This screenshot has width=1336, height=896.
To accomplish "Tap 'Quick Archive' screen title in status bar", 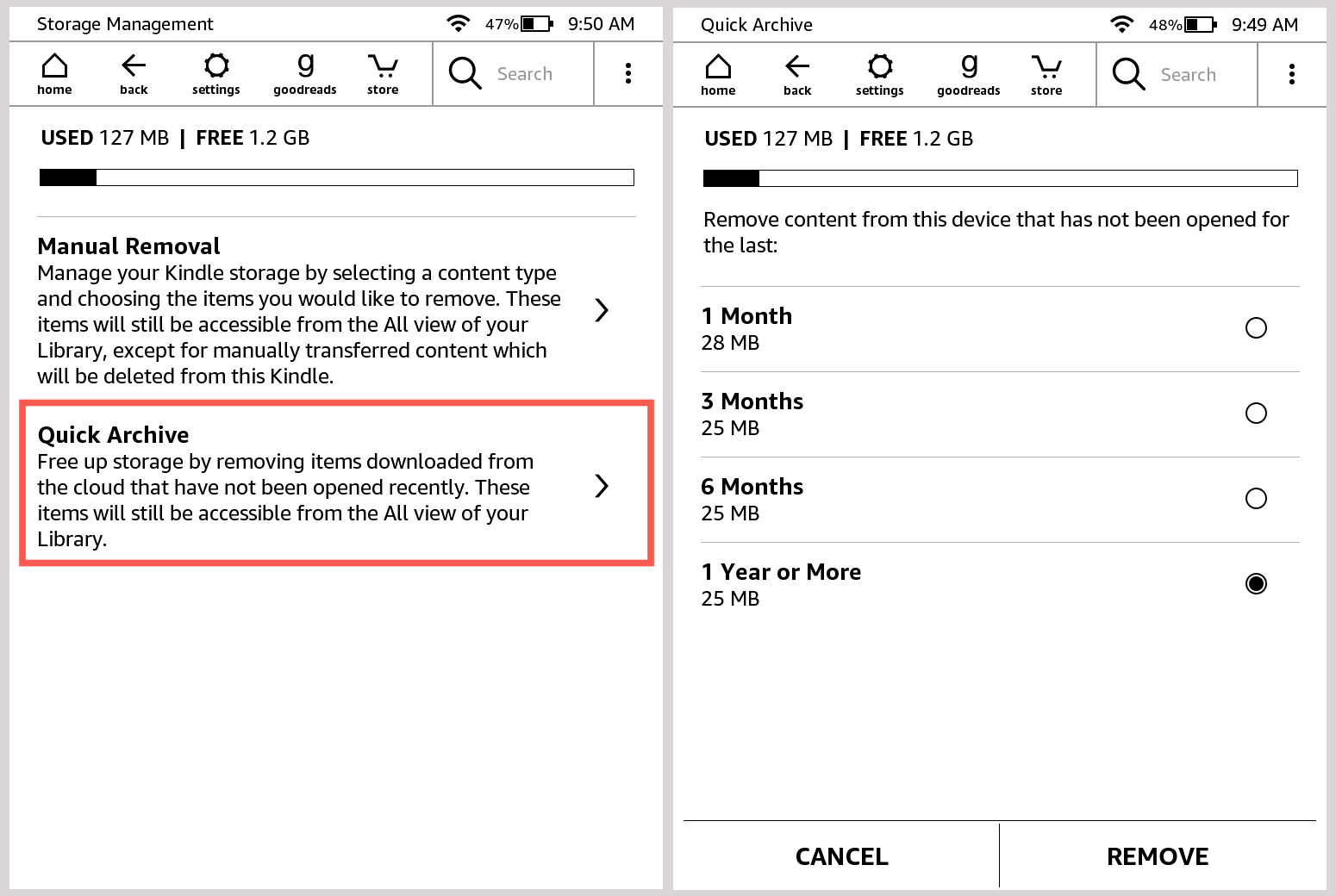I will coord(757,25).
